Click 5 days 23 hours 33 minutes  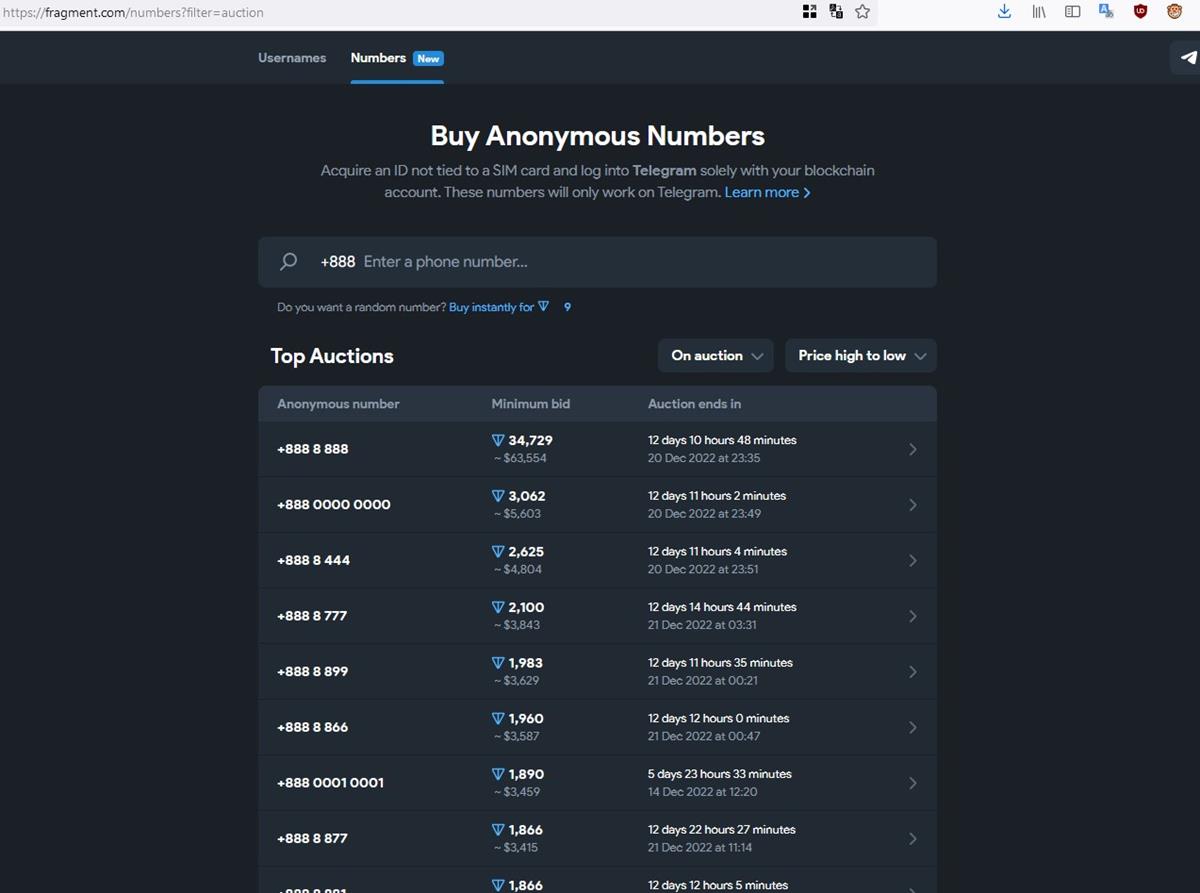click(720, 774)
